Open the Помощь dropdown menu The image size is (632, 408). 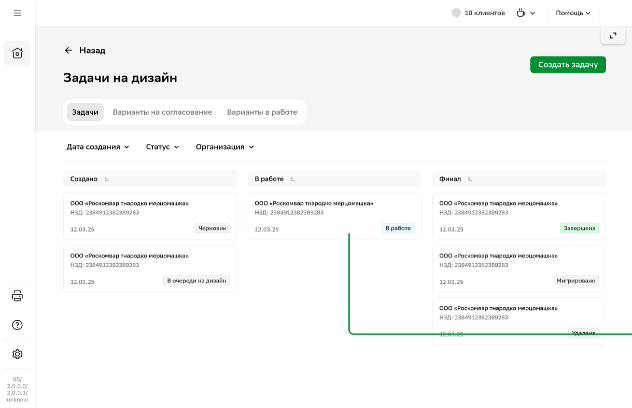[573, 13]
